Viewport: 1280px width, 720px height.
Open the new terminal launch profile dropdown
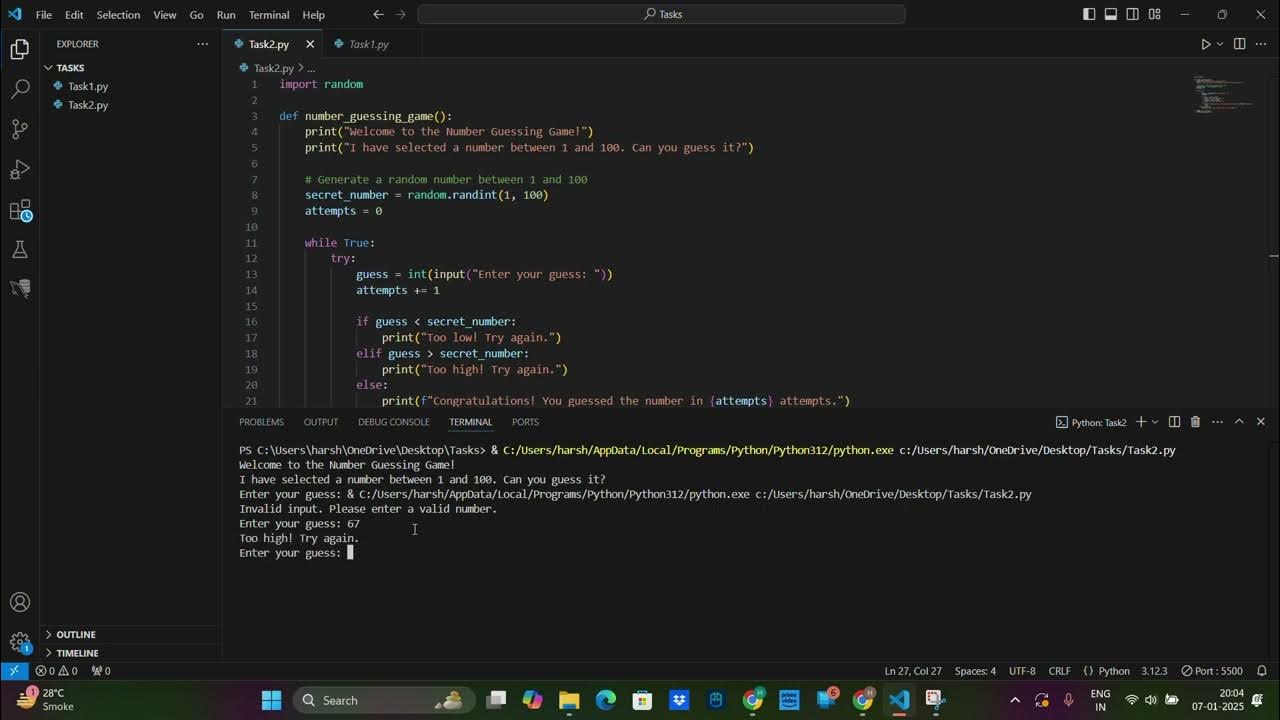point(1155,422)
